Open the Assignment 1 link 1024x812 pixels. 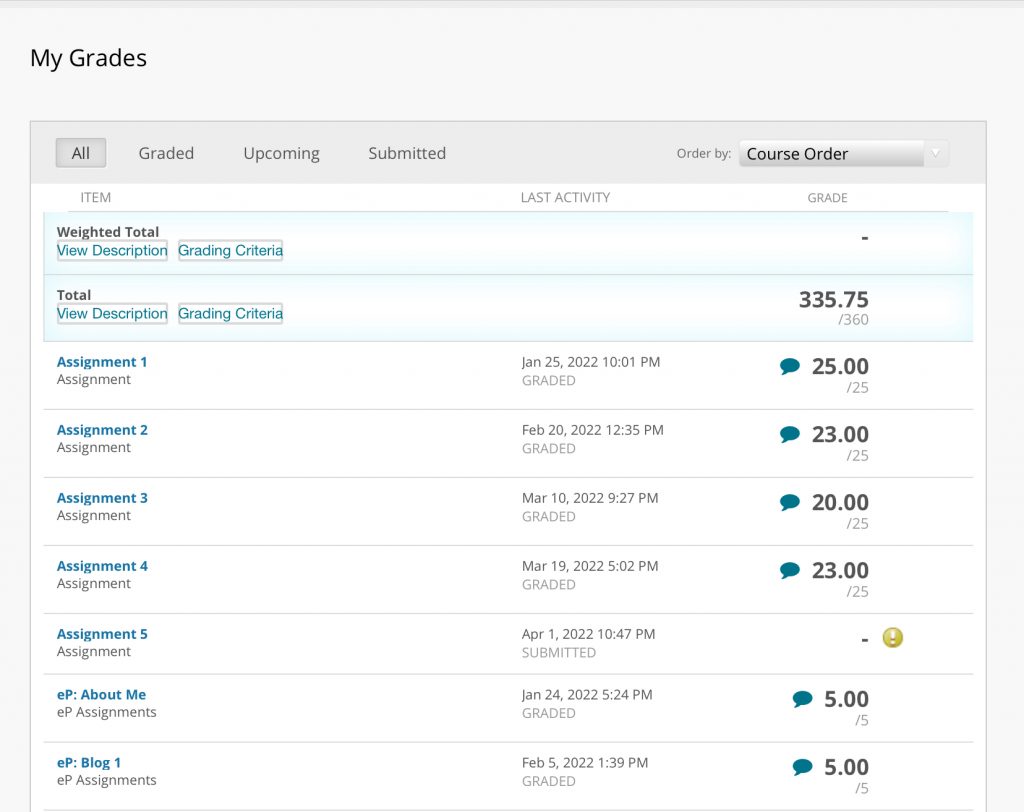(x=102, y=362)
